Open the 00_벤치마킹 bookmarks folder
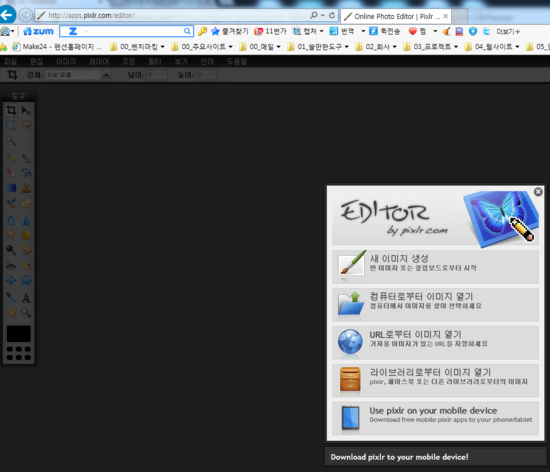 tap(137, 47)
